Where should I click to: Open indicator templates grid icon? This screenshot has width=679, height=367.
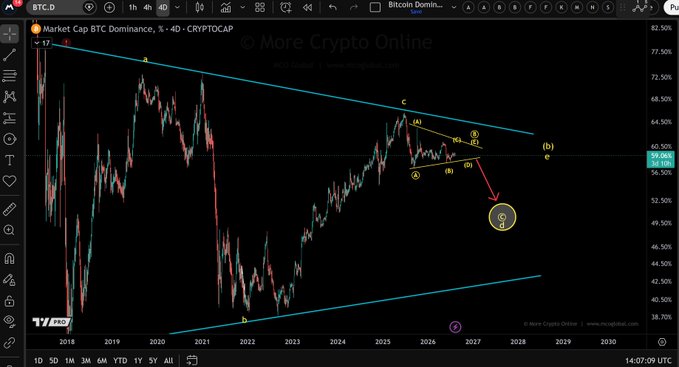pyautogui.click(x=260, y=7)
